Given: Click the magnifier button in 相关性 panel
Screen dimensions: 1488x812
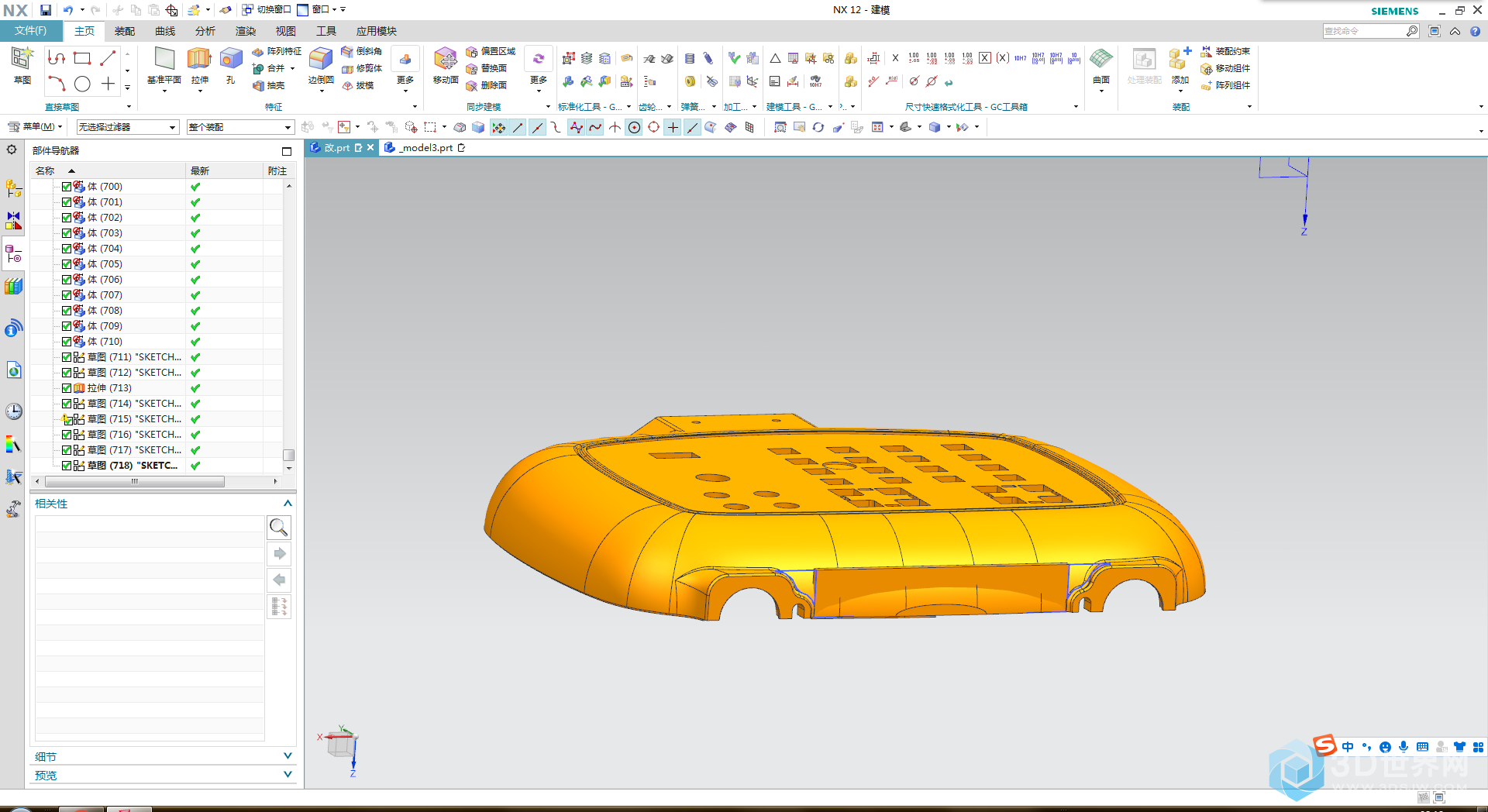Looking at the screenshot, I should pyautogui.click(x=279, y=528).
